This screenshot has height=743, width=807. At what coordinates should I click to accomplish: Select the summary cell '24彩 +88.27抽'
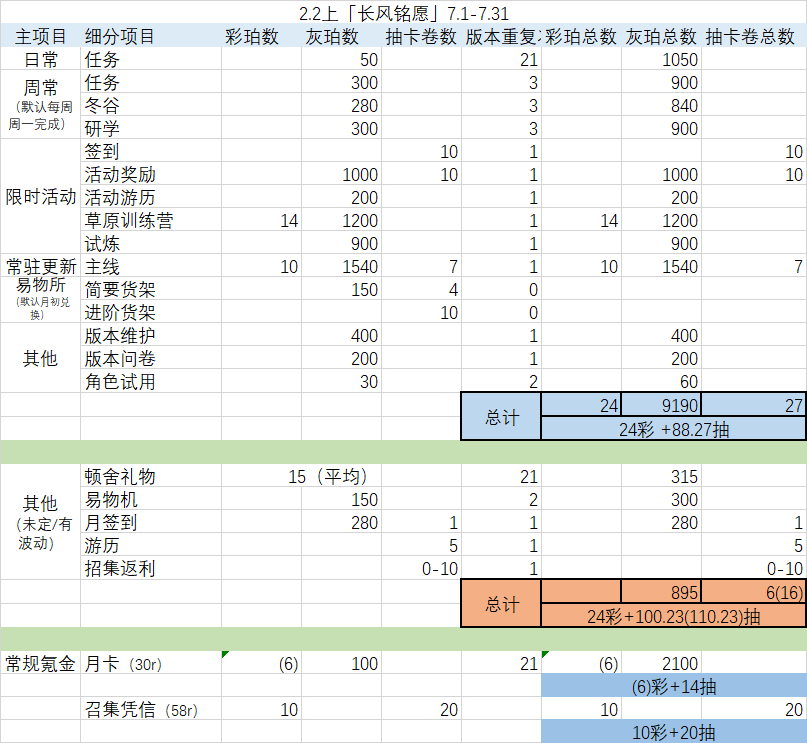674,429
